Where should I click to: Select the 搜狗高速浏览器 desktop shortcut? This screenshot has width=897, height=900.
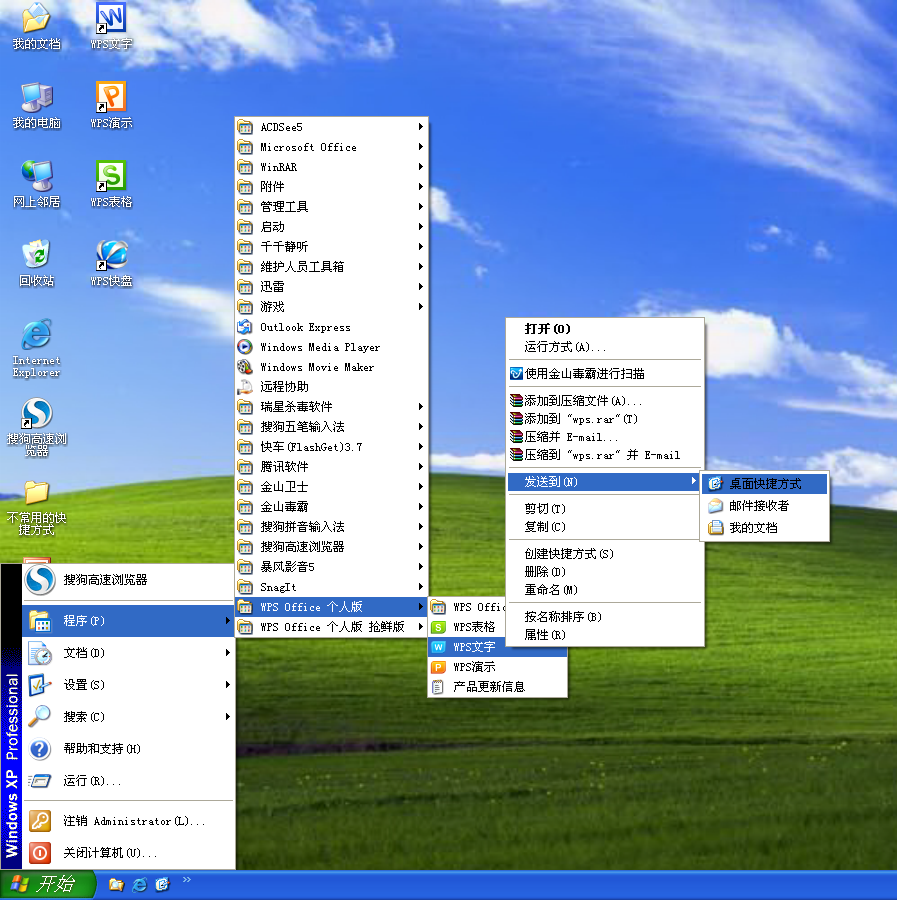[x=36, y=428]
